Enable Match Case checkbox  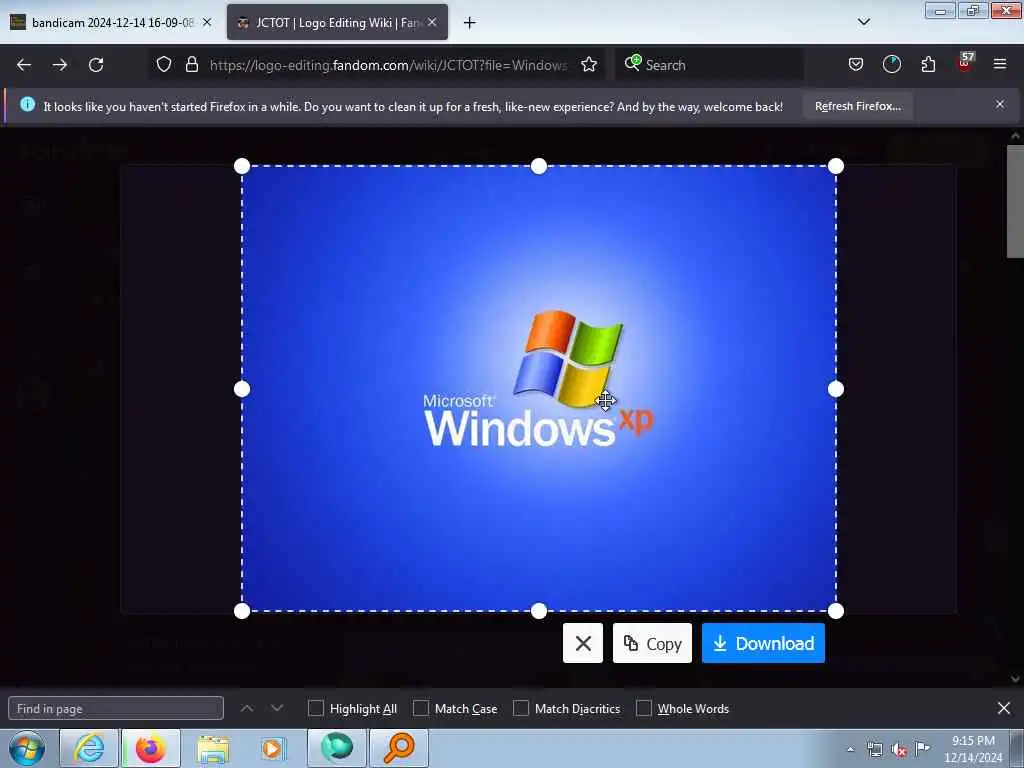tap(421, 709)
